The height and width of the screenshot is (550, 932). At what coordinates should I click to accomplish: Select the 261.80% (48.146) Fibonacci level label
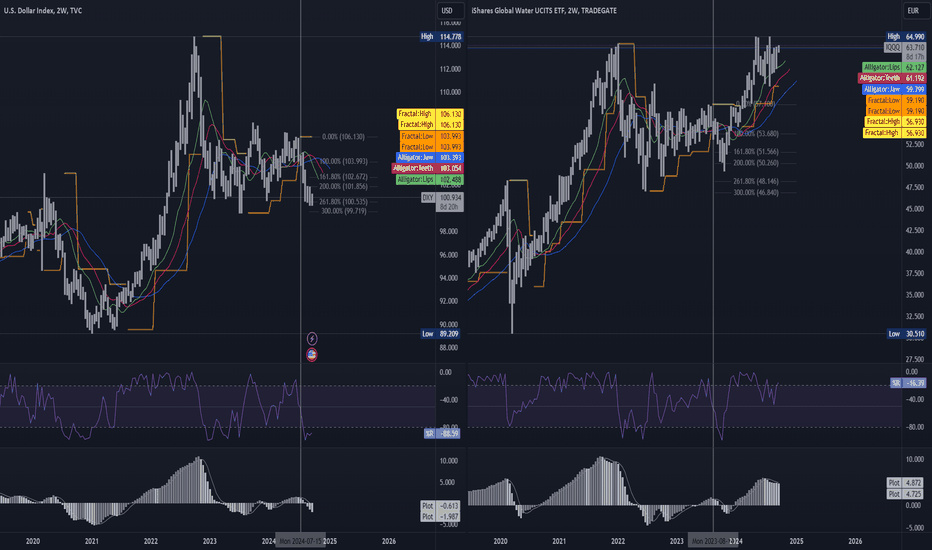click(x=756, y=181)
